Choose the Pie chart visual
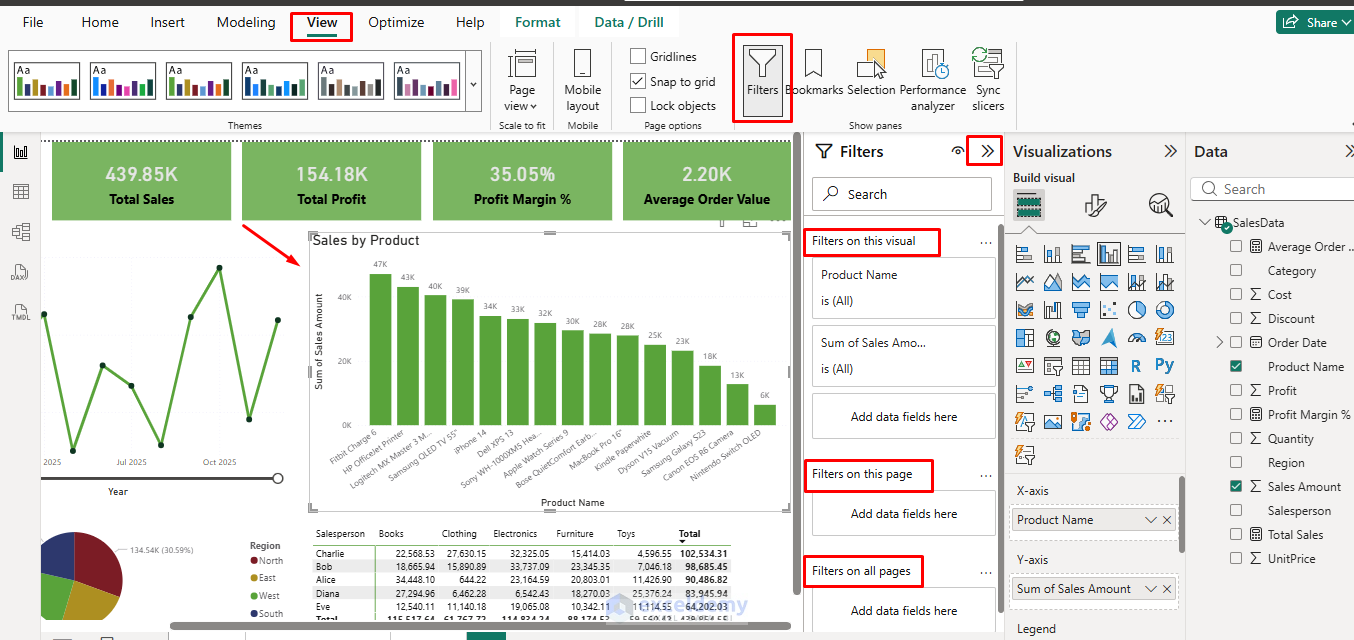Image resolution: width=1354 pixels, height=640 pixels. [1137, 310]
